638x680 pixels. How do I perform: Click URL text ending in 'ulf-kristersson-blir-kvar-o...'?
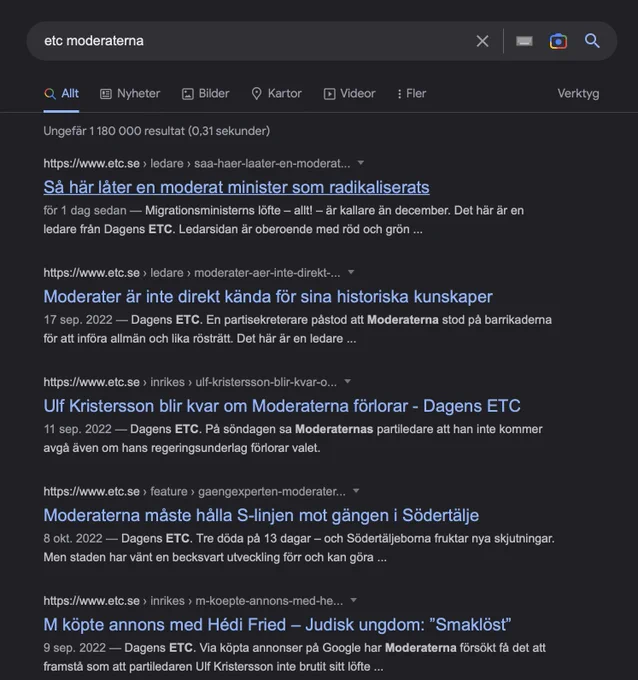click(190, 382)
